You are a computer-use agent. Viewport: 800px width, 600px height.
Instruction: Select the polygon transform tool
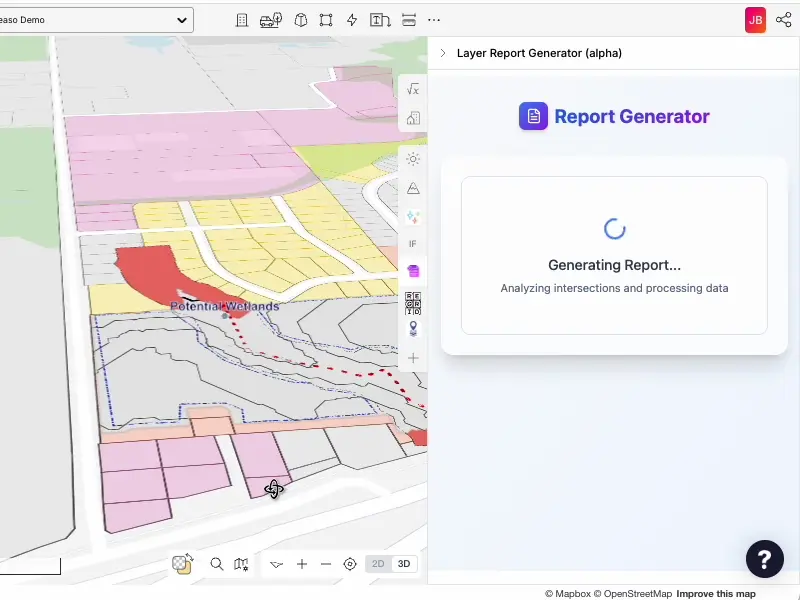coord(326,19)
